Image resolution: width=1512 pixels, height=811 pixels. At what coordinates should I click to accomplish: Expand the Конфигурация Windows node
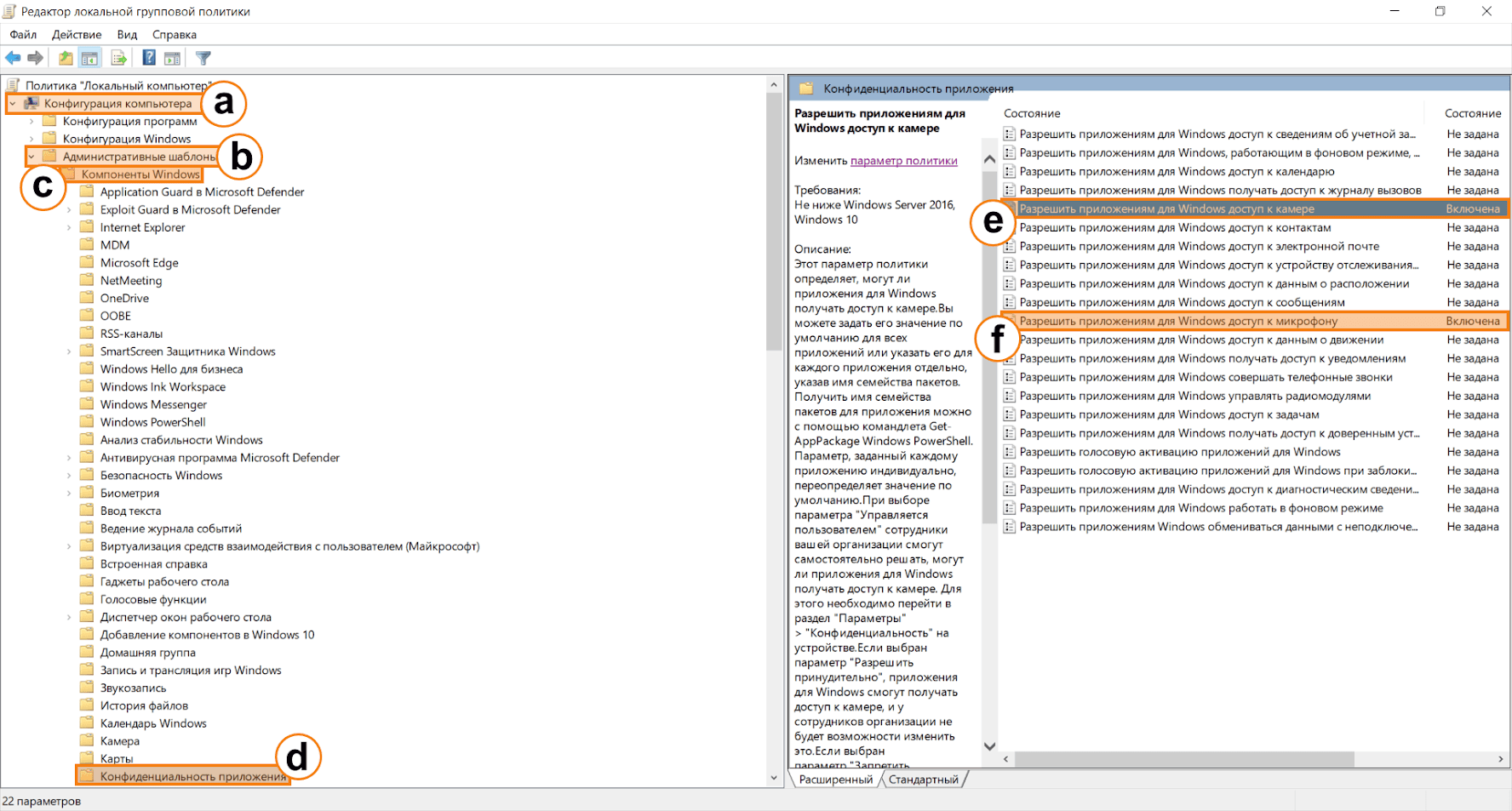31,139
